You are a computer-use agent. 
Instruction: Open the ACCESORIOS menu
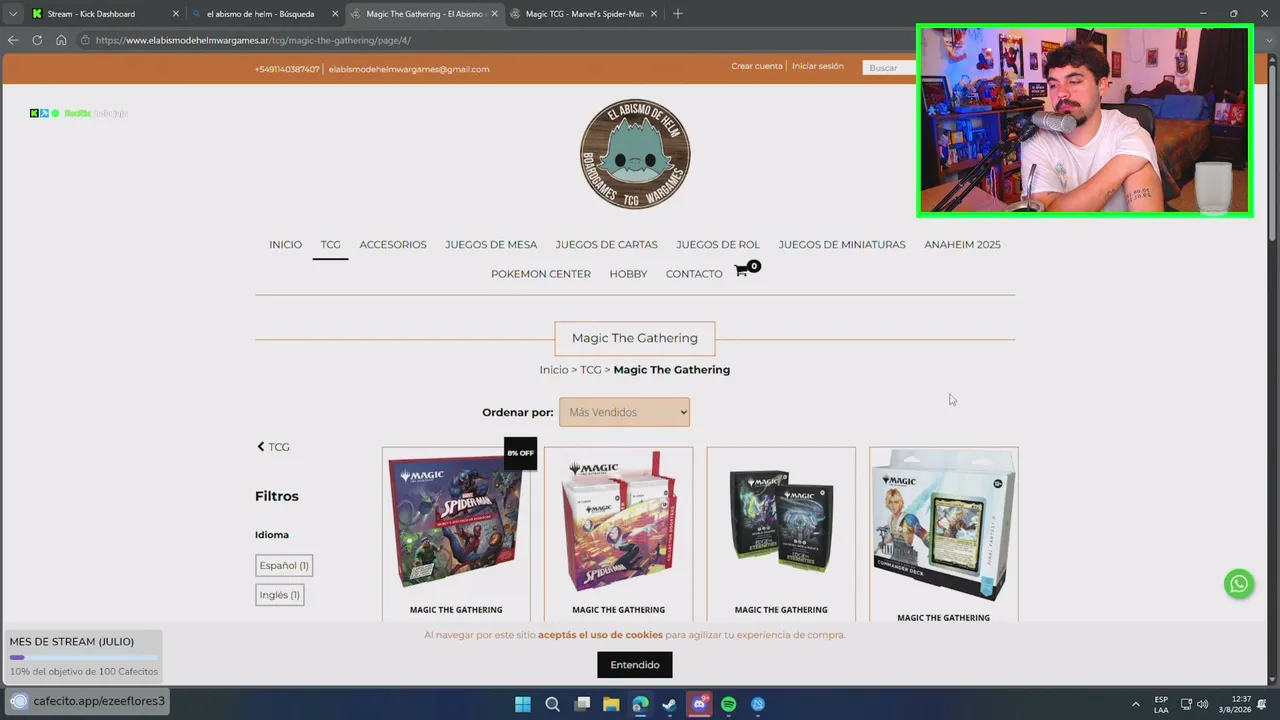(393, 244)
